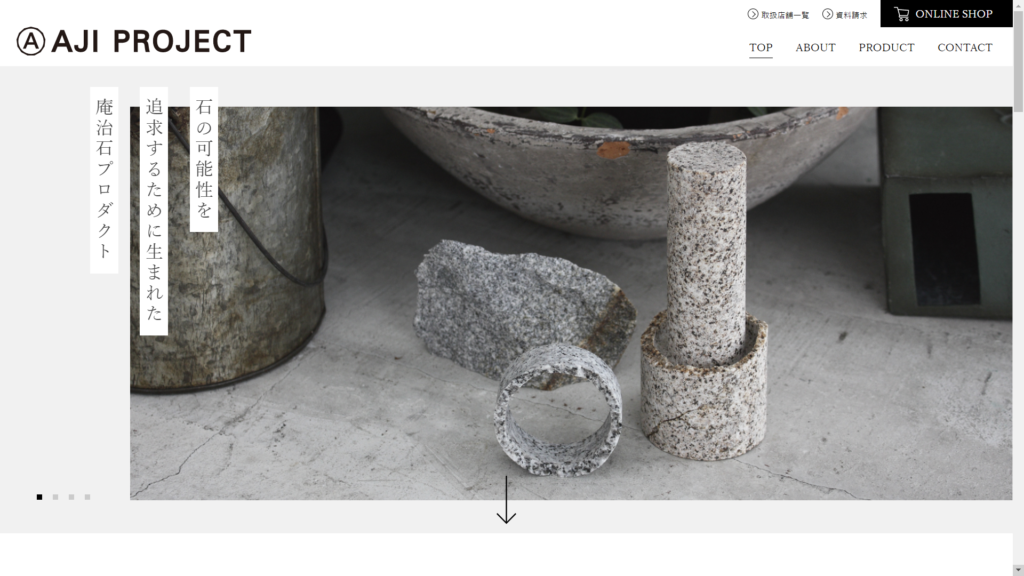This screenshot has height=576, width=1024.
Task: Click the circled arrow beside 資料請求
Action: (x=827, y=14)
